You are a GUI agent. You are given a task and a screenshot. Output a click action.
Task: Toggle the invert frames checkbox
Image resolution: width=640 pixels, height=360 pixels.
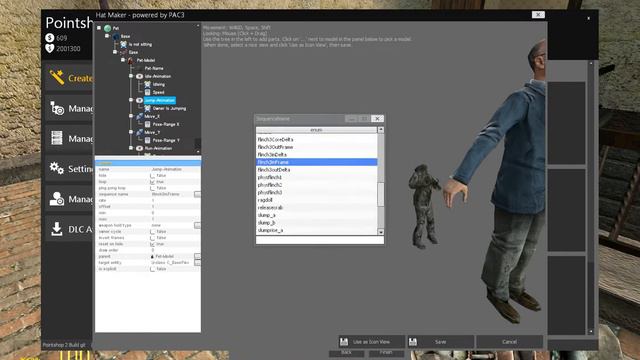pos(152,238)
